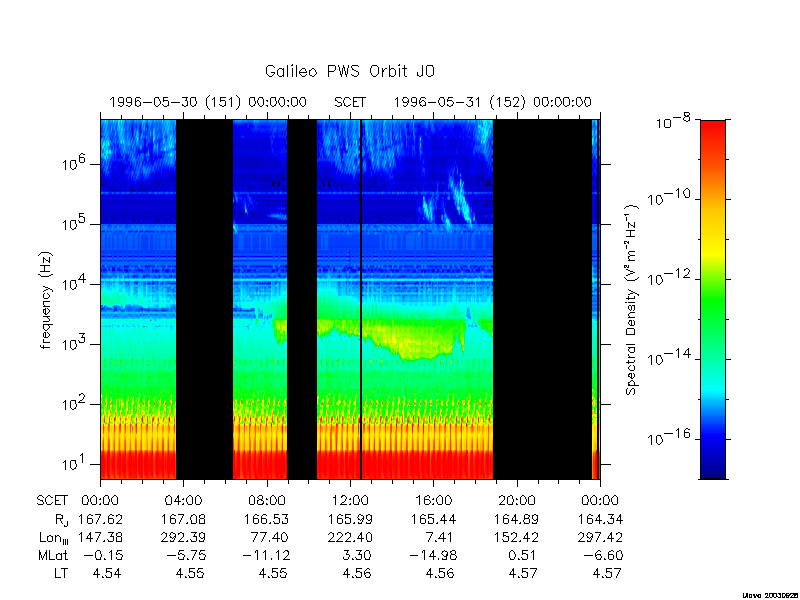This screenshot has width=800, height=600.
Task: Select the start date 1996-05-30 (151) 00:00:00
Action: coord(208,102)
